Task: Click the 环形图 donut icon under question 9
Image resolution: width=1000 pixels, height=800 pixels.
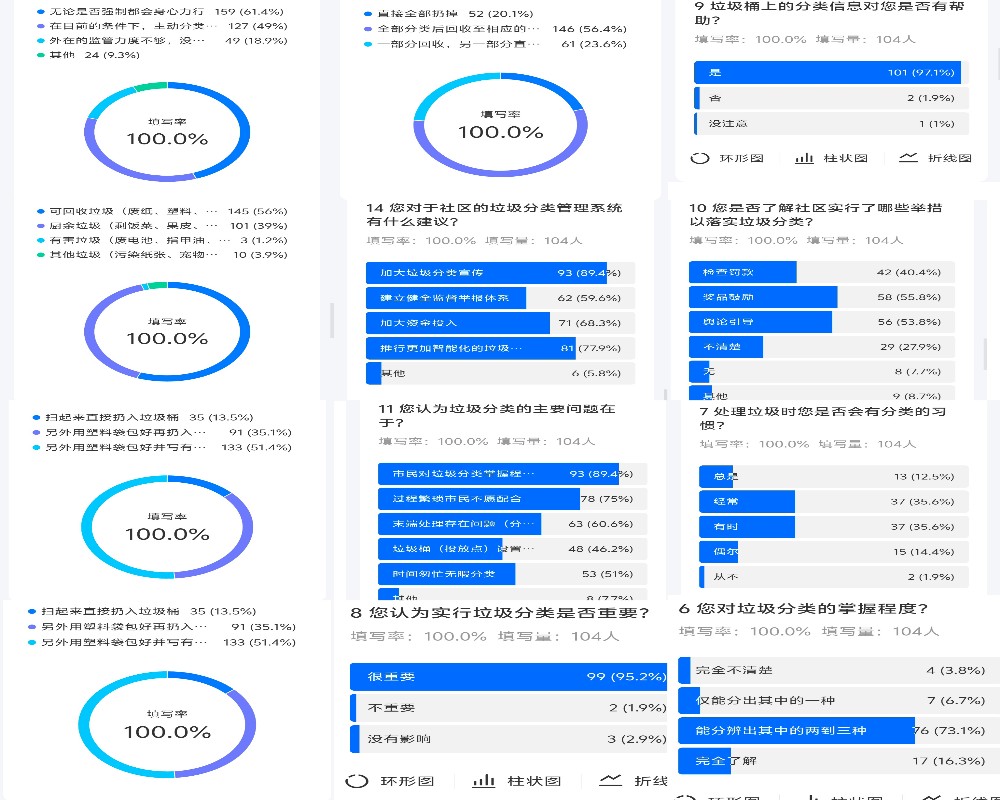Action: pyautogui.click(x=702, y=158)
